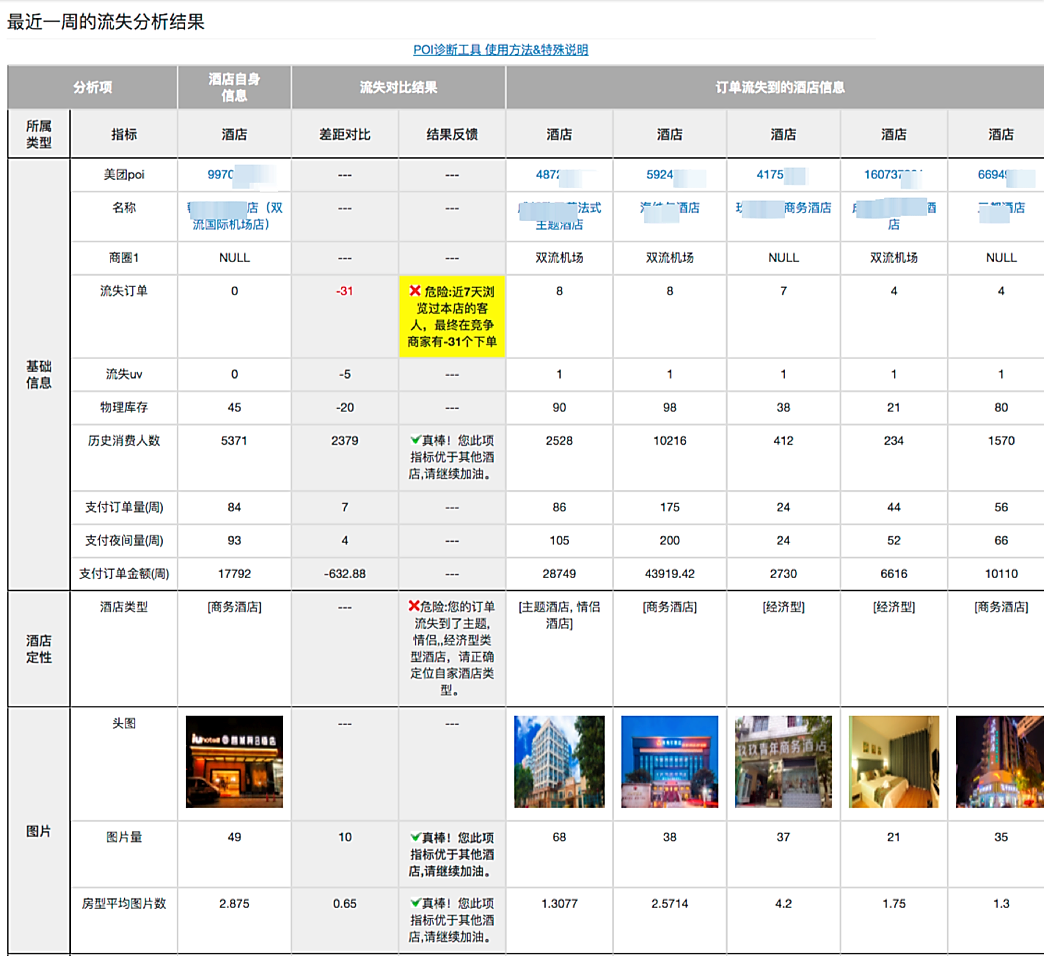Click the 订单流失到的酒店信息 column header
1044x956 pixels.
(x=780, y=87)
